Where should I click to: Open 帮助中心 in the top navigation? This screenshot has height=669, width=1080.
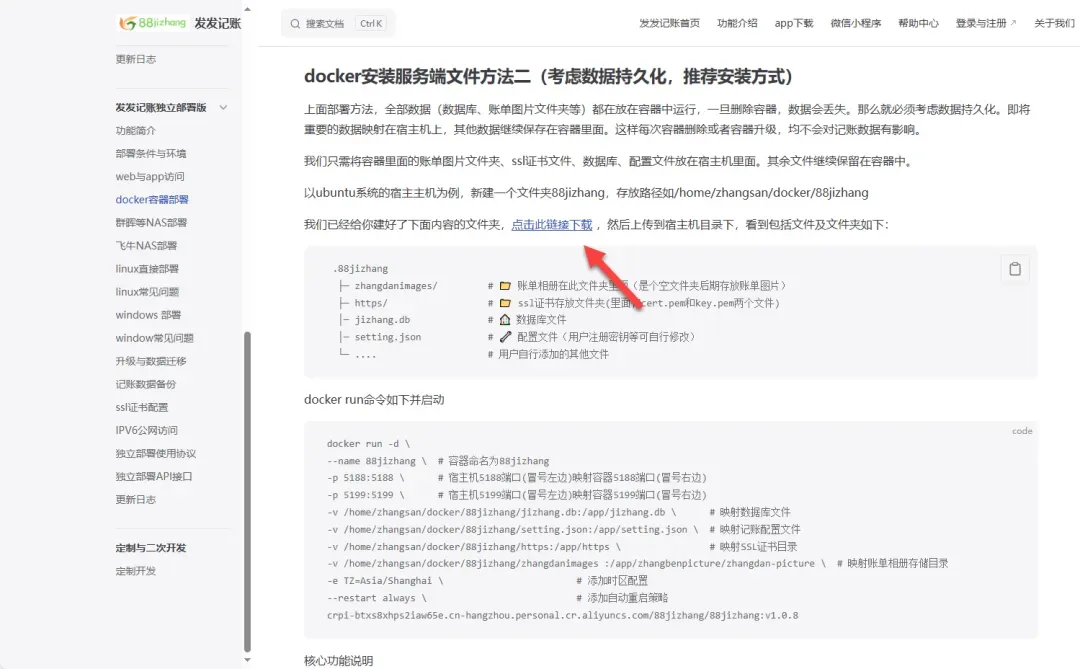tap(918, 23)
